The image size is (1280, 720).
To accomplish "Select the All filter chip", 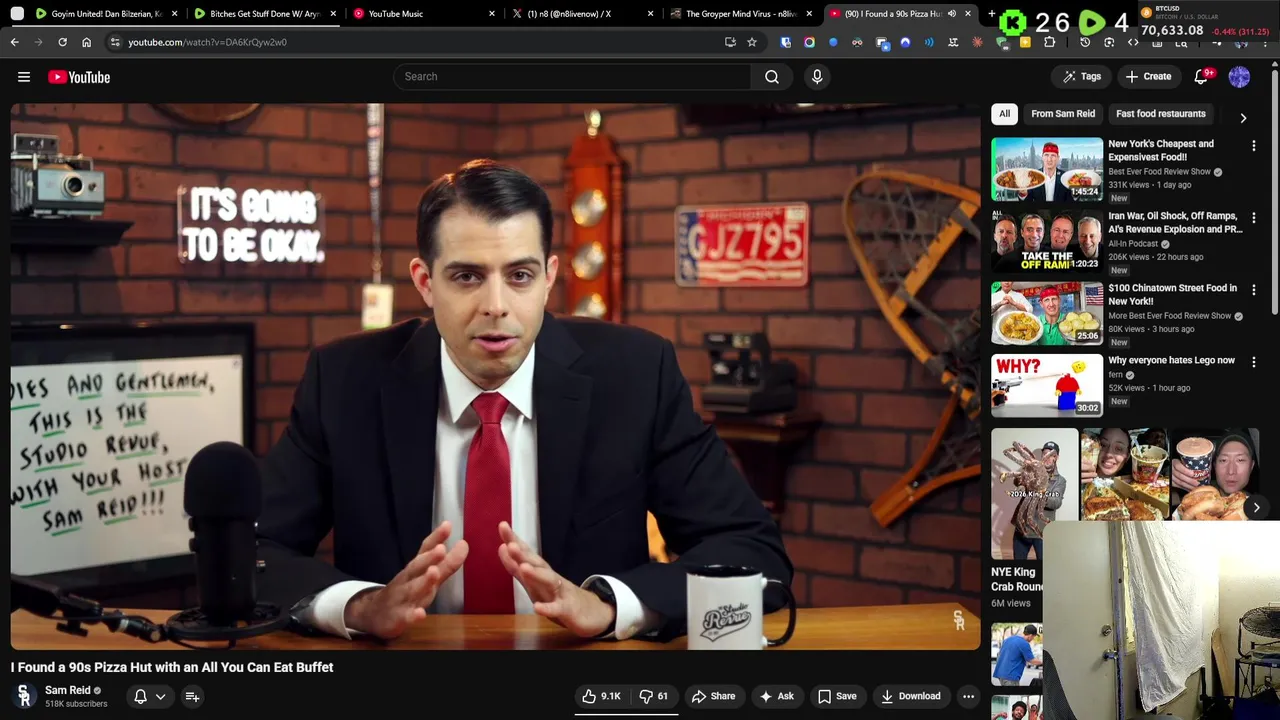I will [1004, 114].
